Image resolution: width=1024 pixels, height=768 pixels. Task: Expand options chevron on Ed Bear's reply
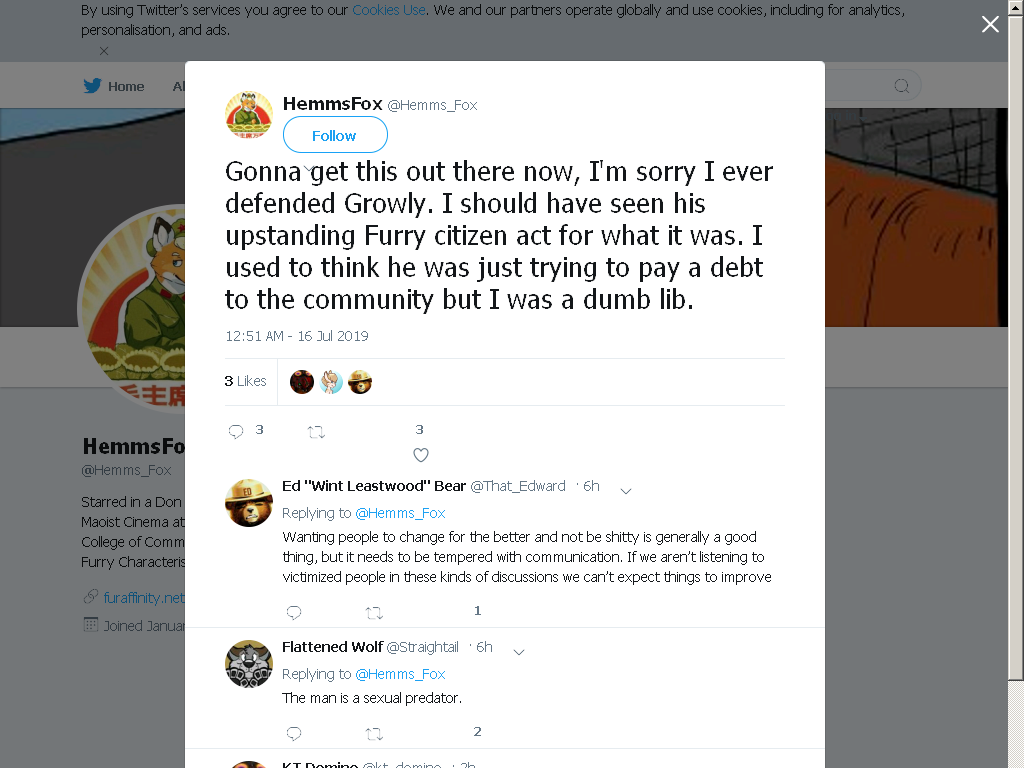pos(626,491)
